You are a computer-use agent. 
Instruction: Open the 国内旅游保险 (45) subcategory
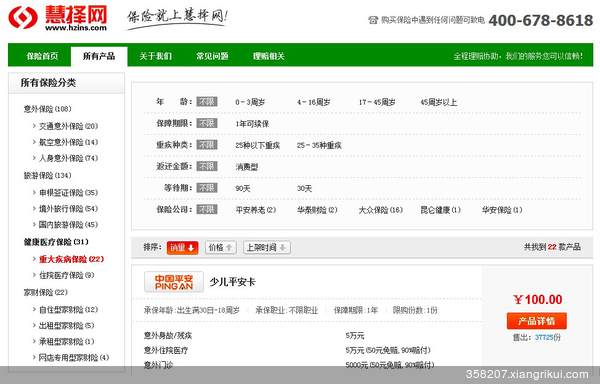[68, 225]
